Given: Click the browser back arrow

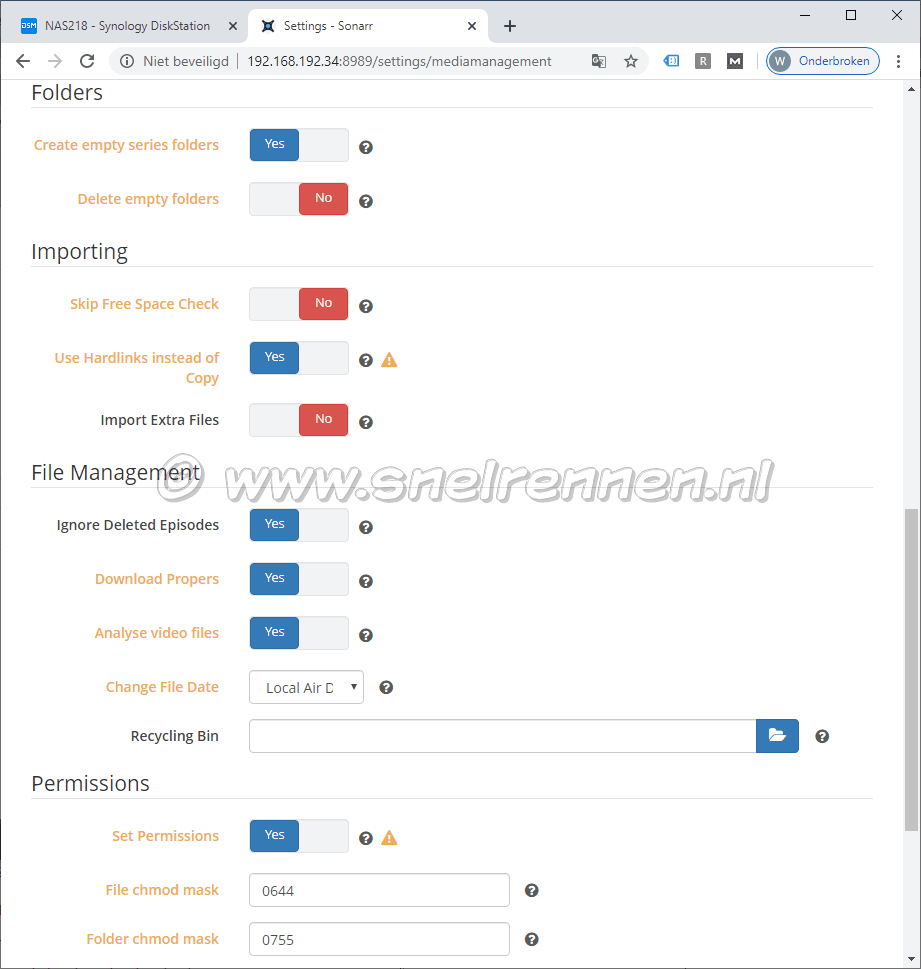Looking at the screenshot, I should click(23, 61).
